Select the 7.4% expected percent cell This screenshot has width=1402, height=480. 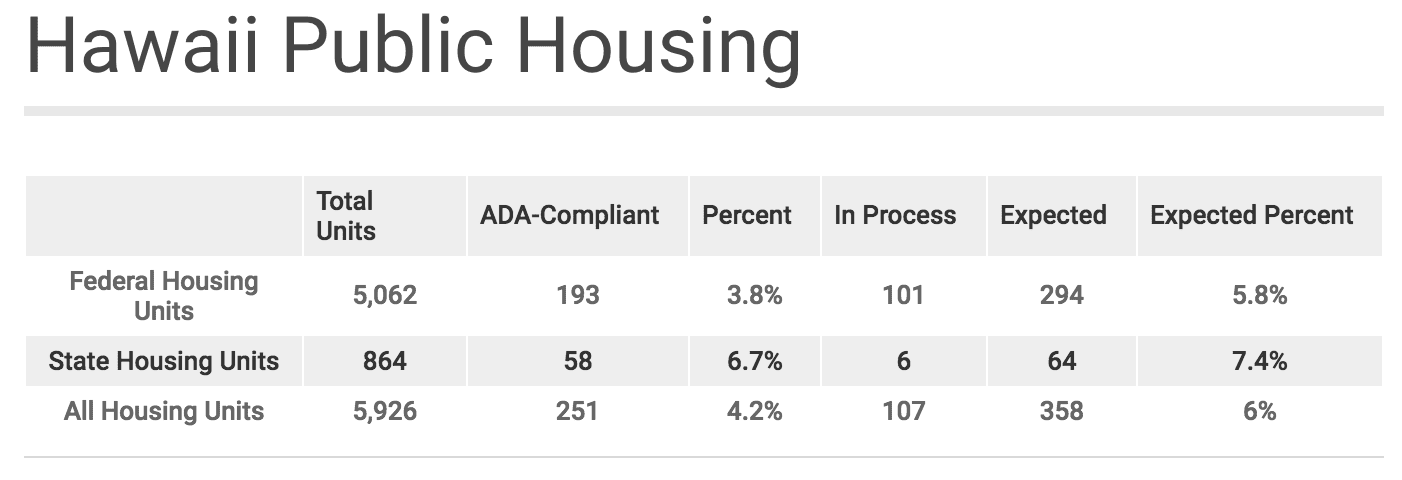pyautogui.click(x=1259, y=361)
